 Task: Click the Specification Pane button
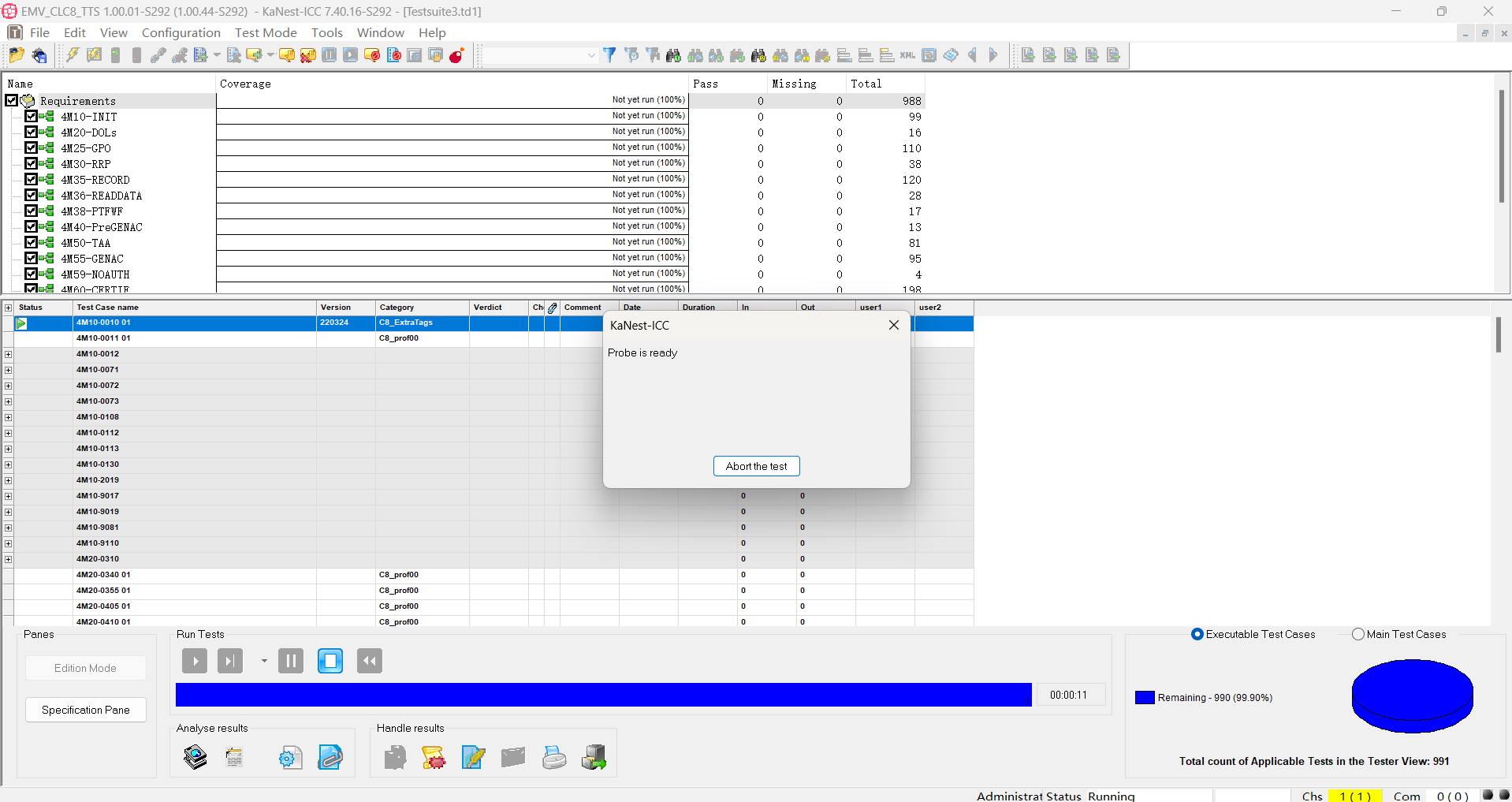pos(85,710)
